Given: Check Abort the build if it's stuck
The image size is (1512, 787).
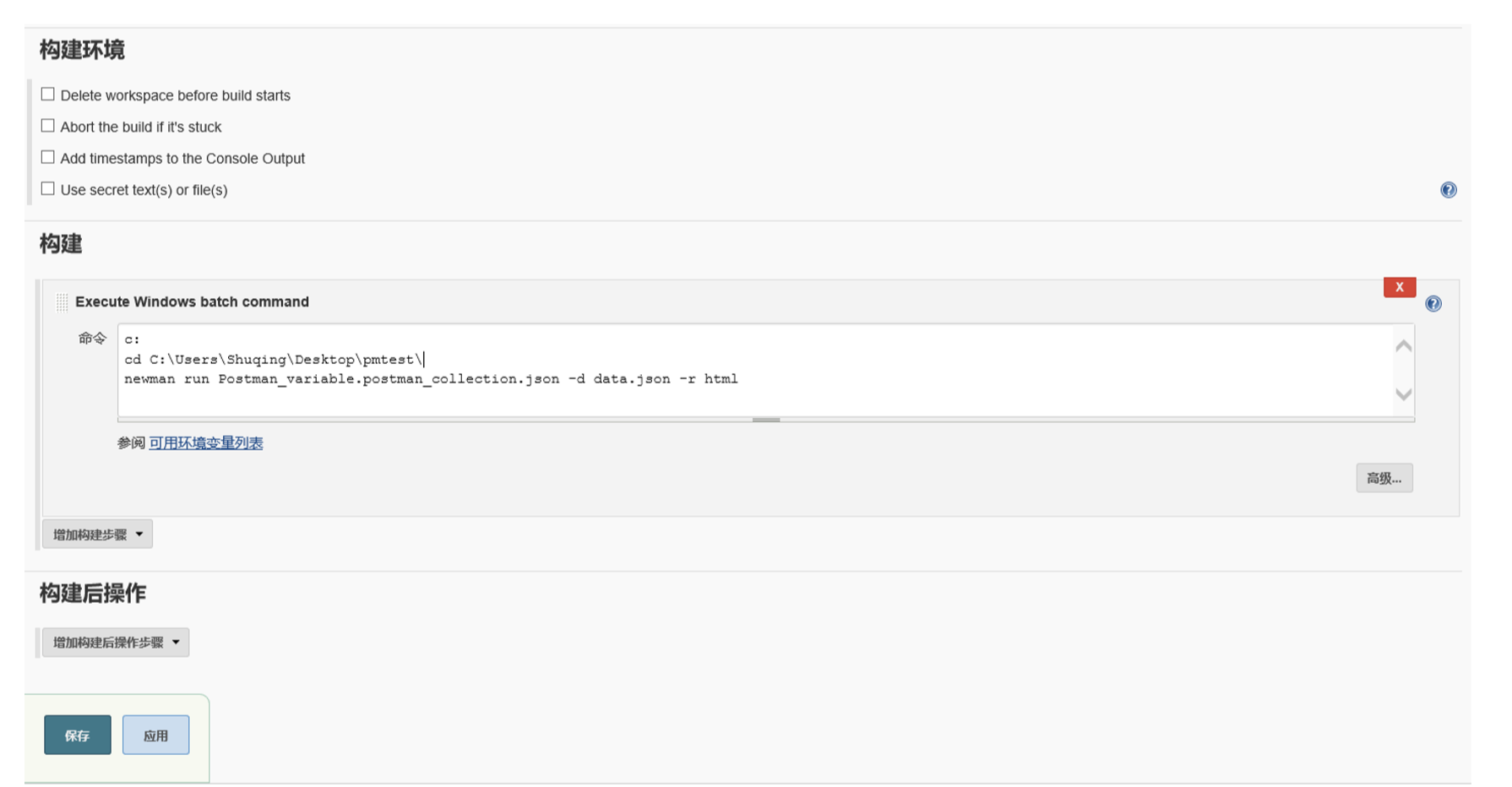Looking at the screenshot, I should 48,126.
